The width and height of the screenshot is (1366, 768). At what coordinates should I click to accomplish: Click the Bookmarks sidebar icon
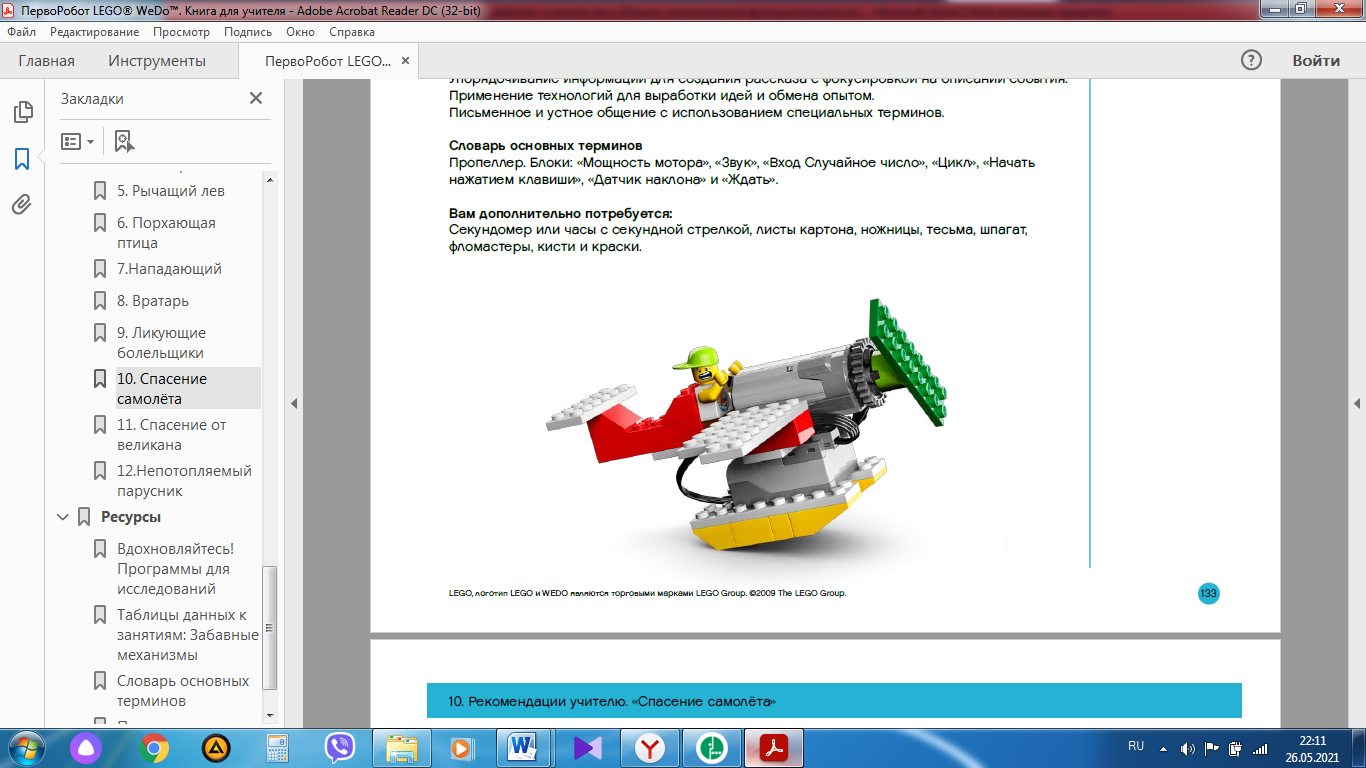[x=22, y=159]
